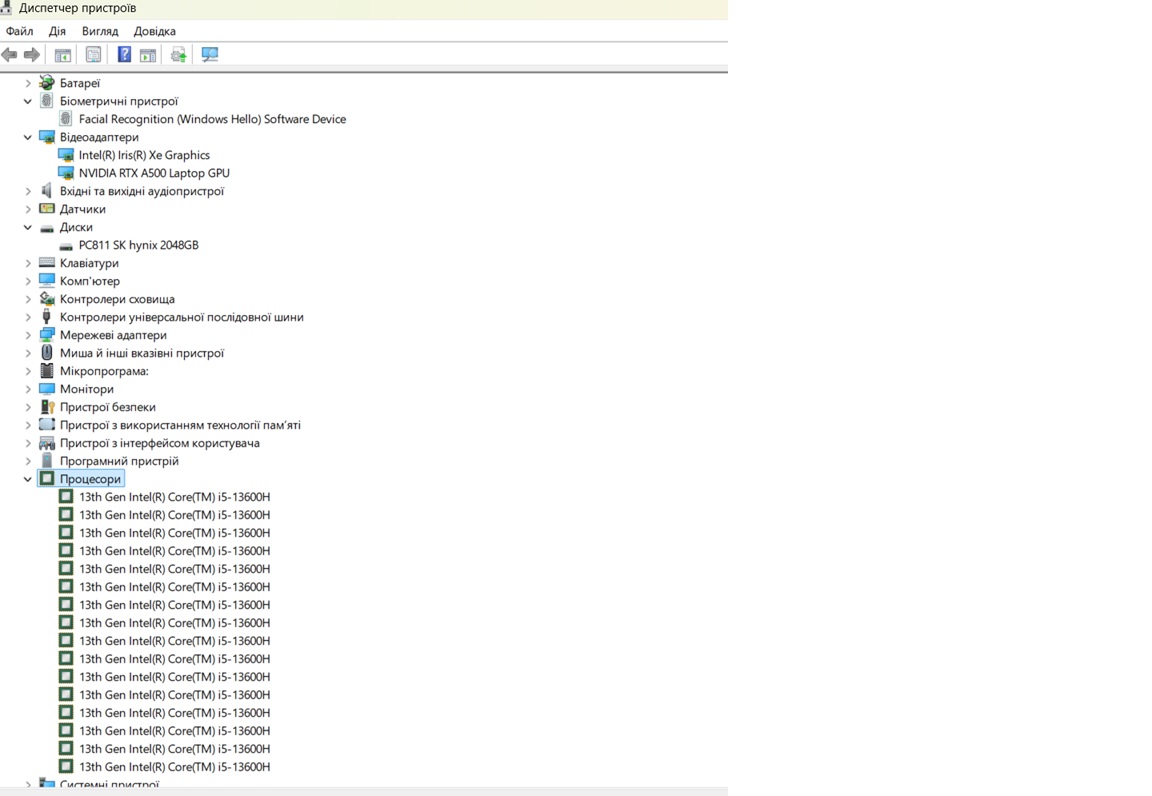
Task: Click the PC811 SK hynix disk icon
Action: click(66, 246)
